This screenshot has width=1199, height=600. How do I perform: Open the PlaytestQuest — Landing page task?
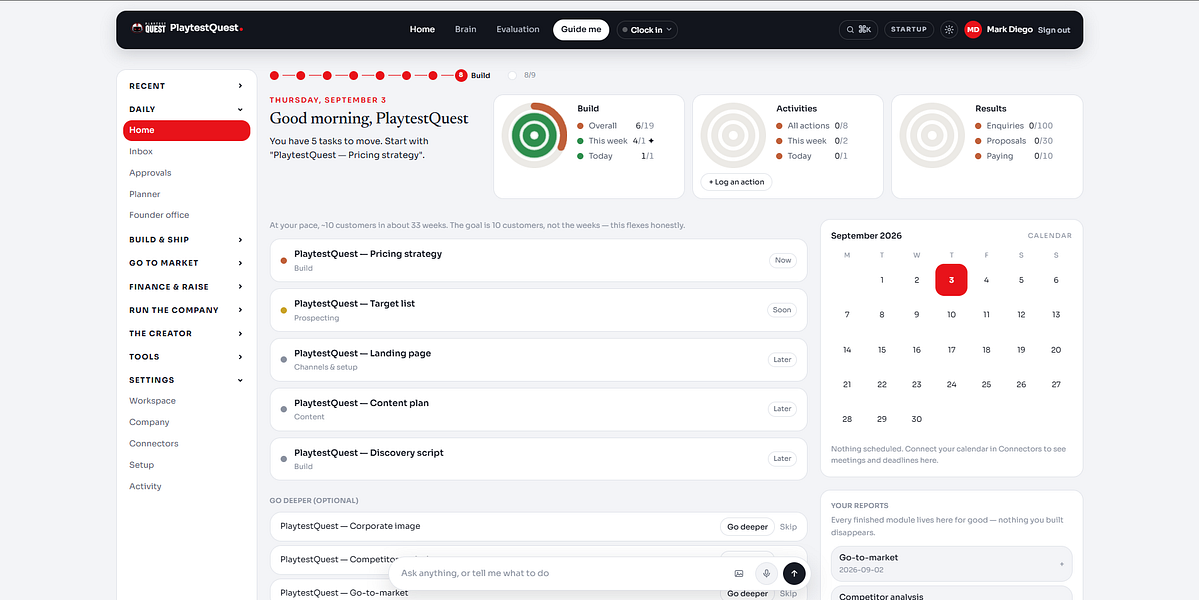click(538, 360)
